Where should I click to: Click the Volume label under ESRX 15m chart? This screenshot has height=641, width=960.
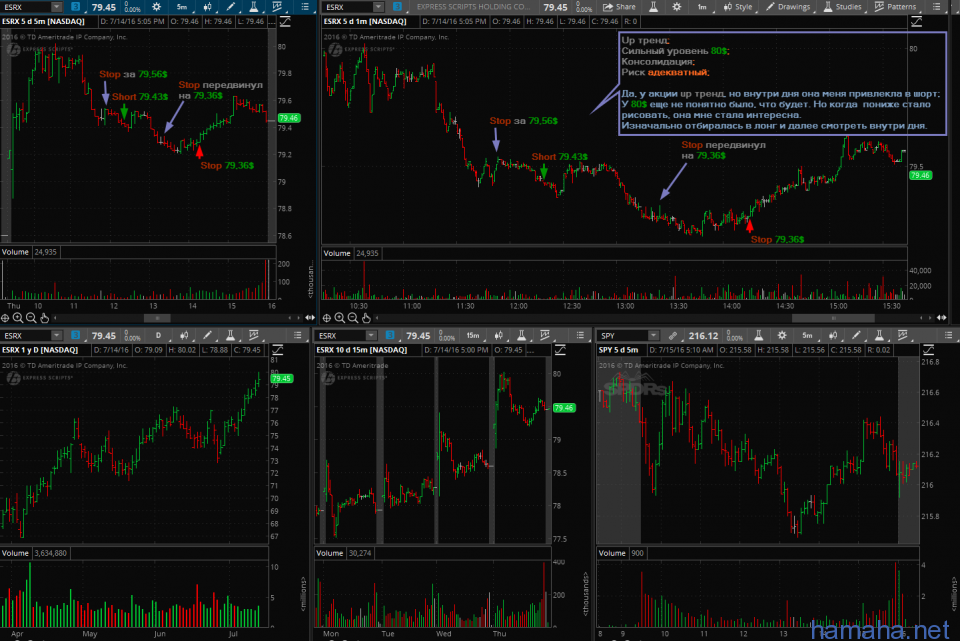click(x=329, y=553)
